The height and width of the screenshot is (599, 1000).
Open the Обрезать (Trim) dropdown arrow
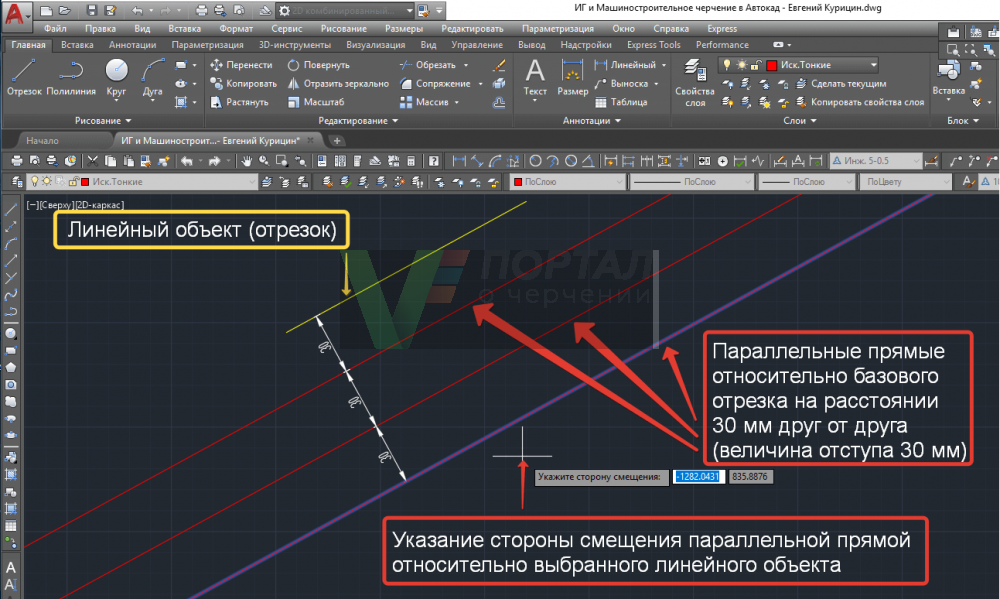click(466, 65)
